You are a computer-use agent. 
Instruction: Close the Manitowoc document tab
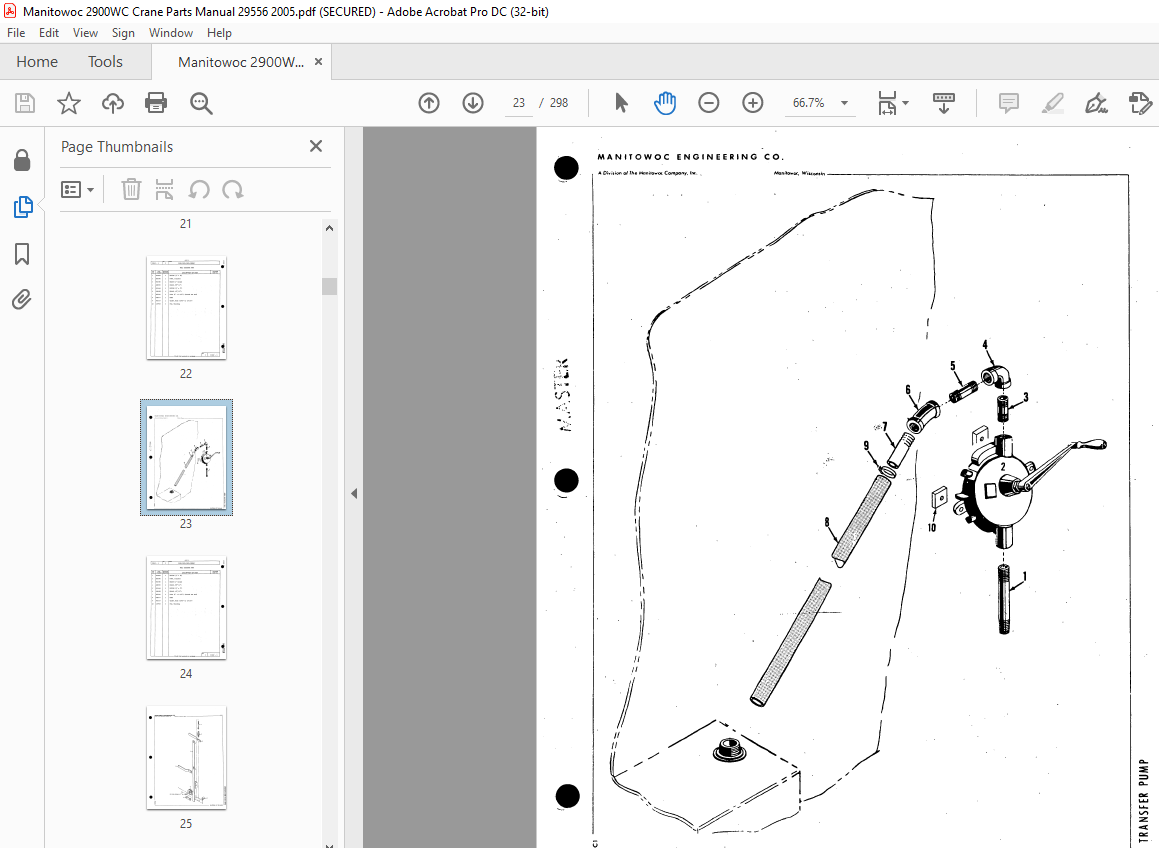point(319,61)
